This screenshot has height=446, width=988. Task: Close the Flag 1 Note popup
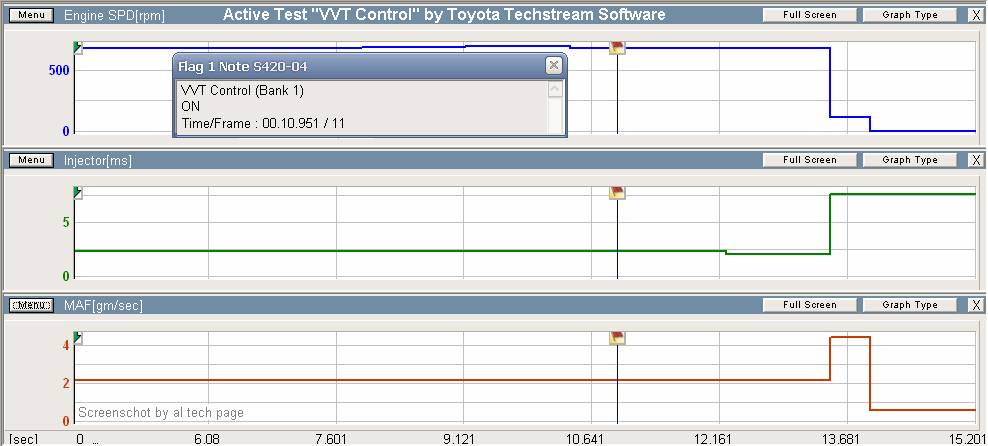[553, 65]
